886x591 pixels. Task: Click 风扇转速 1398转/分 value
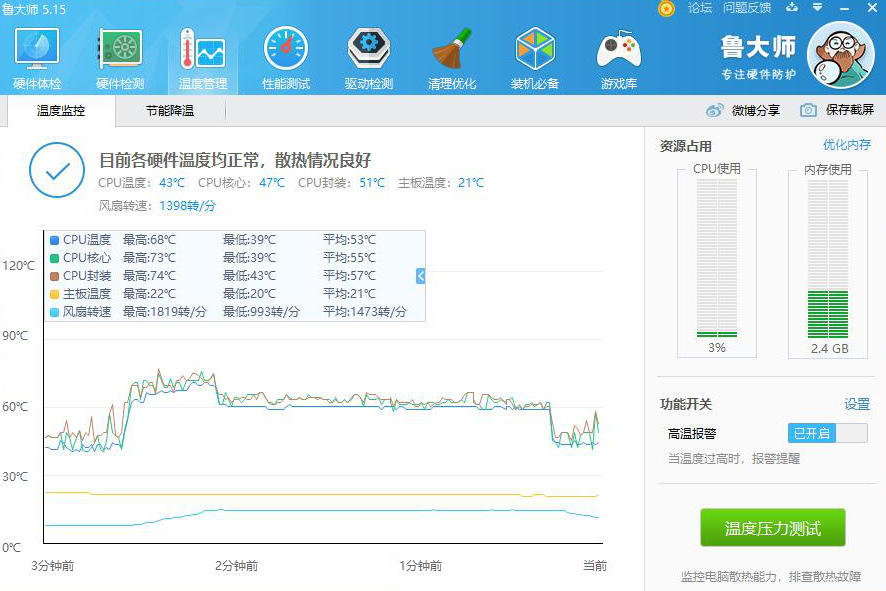click(x=187, y=206)
